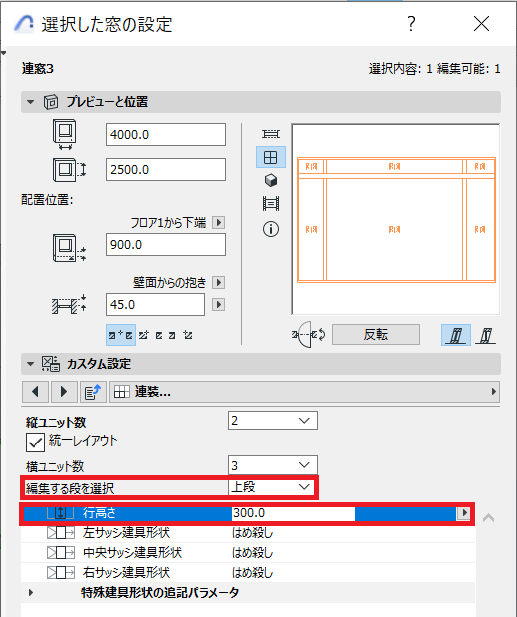The width and height of the screenshot is (517, 617).
Task: Open the 連装 page selector menu
Action: 304,392
